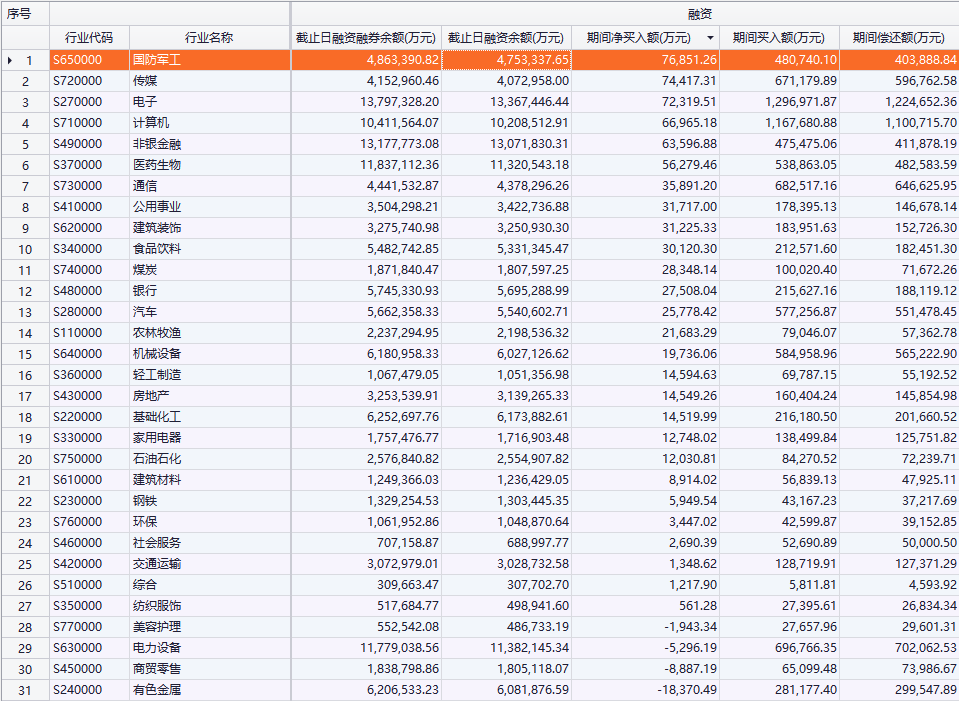Click row number 10 in the index column
The image size is (959, 701).
(x=26, y=249)
